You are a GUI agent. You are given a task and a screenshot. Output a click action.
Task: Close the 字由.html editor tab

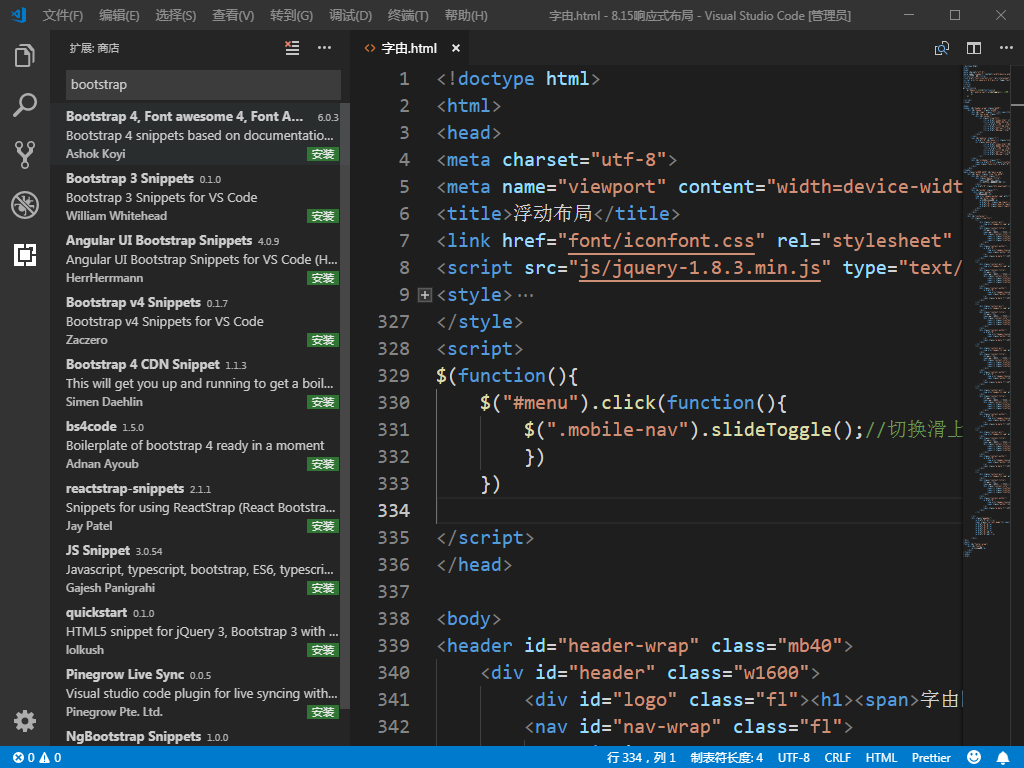[456, 48]
